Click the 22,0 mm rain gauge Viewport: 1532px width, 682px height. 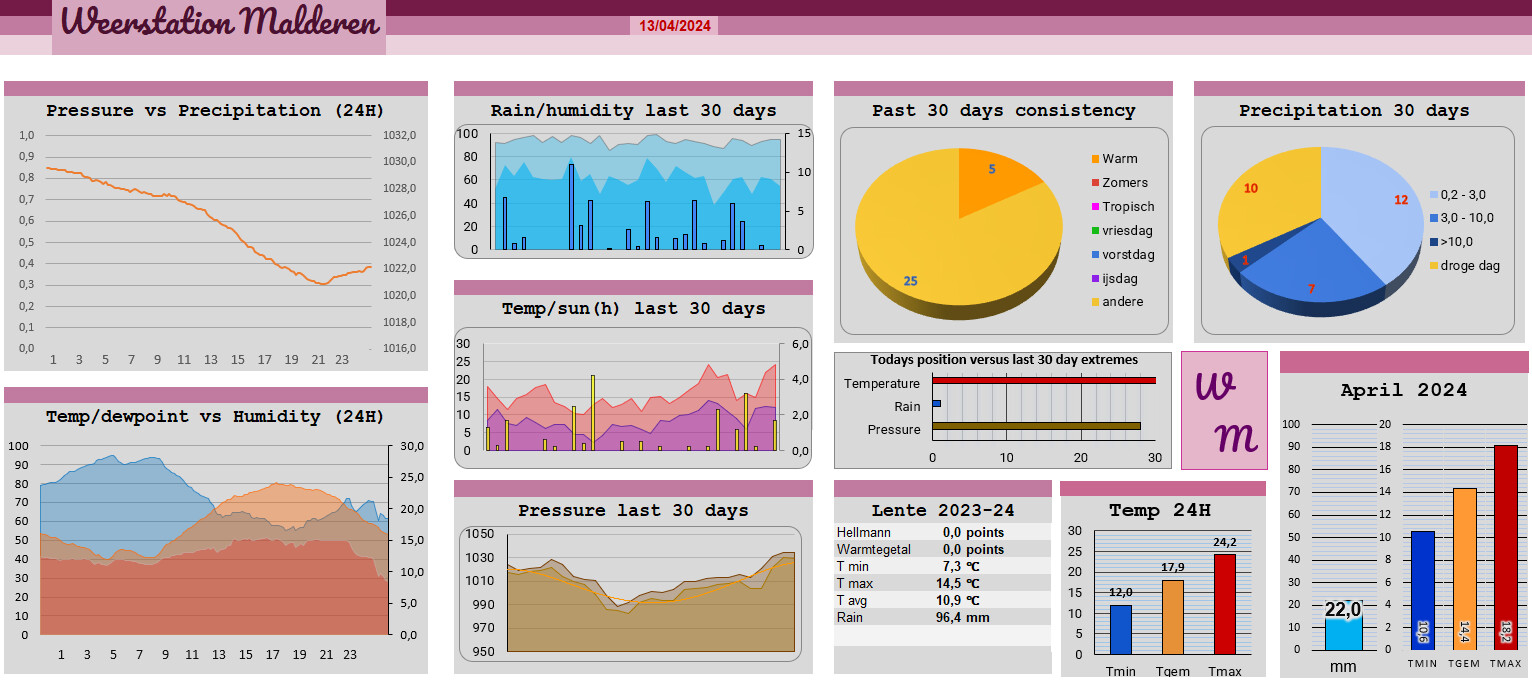(1343, 630)
